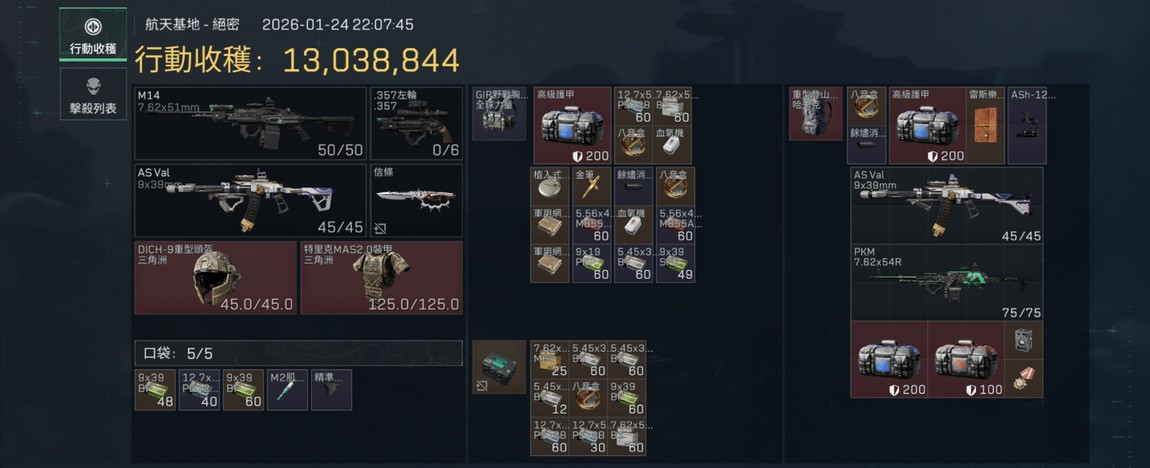
Task: Click the 9x39 ammo stack of 48
Action: click(155, 390)
